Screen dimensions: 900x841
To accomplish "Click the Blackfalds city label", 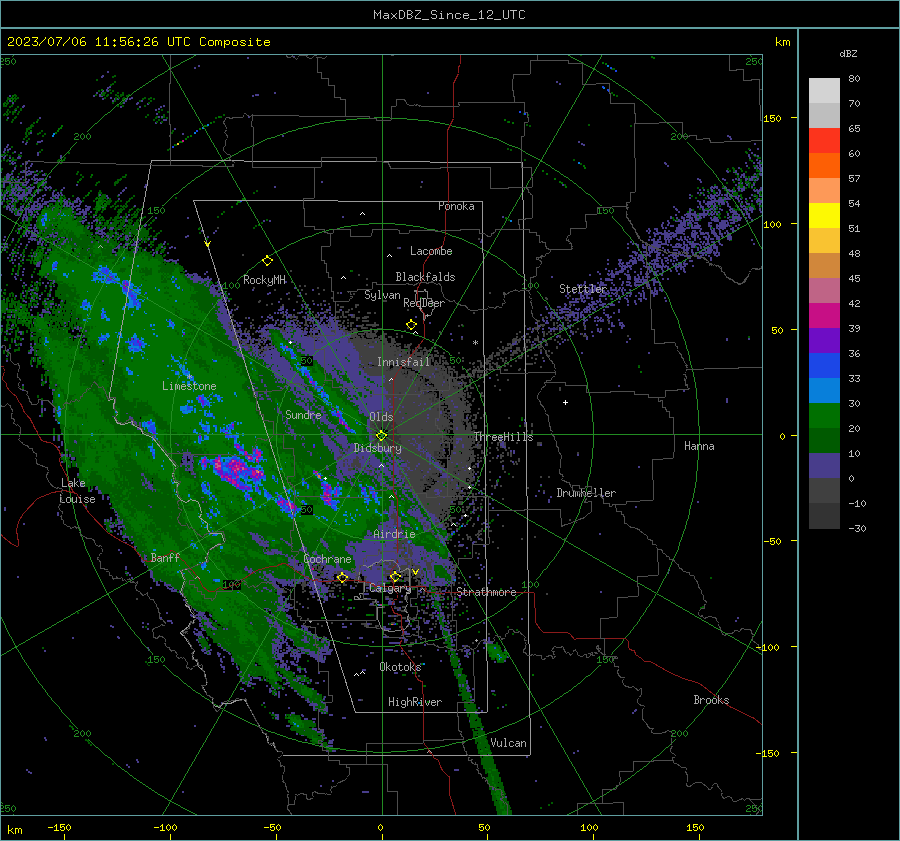I will tap(425, 277).
